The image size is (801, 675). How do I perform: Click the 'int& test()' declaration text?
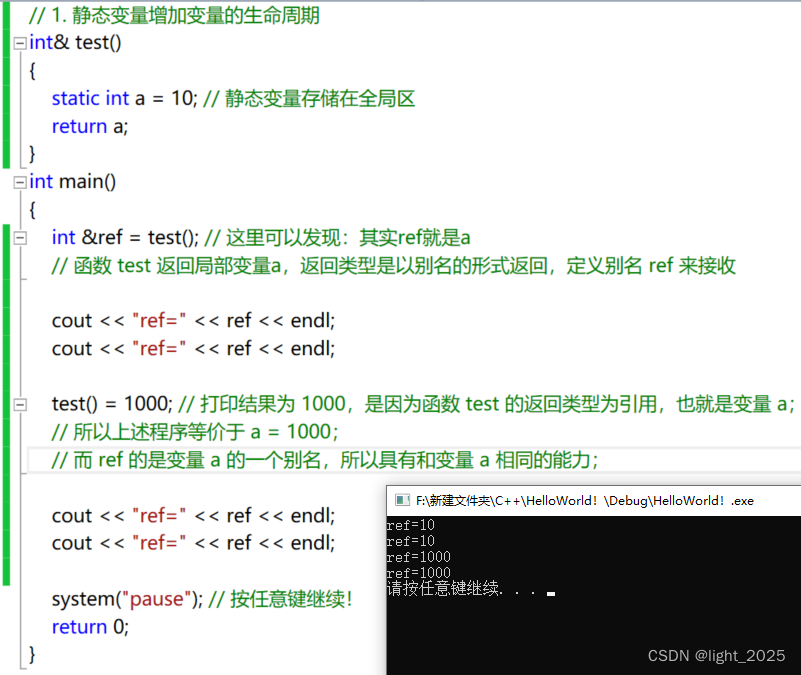coord(75,42)
